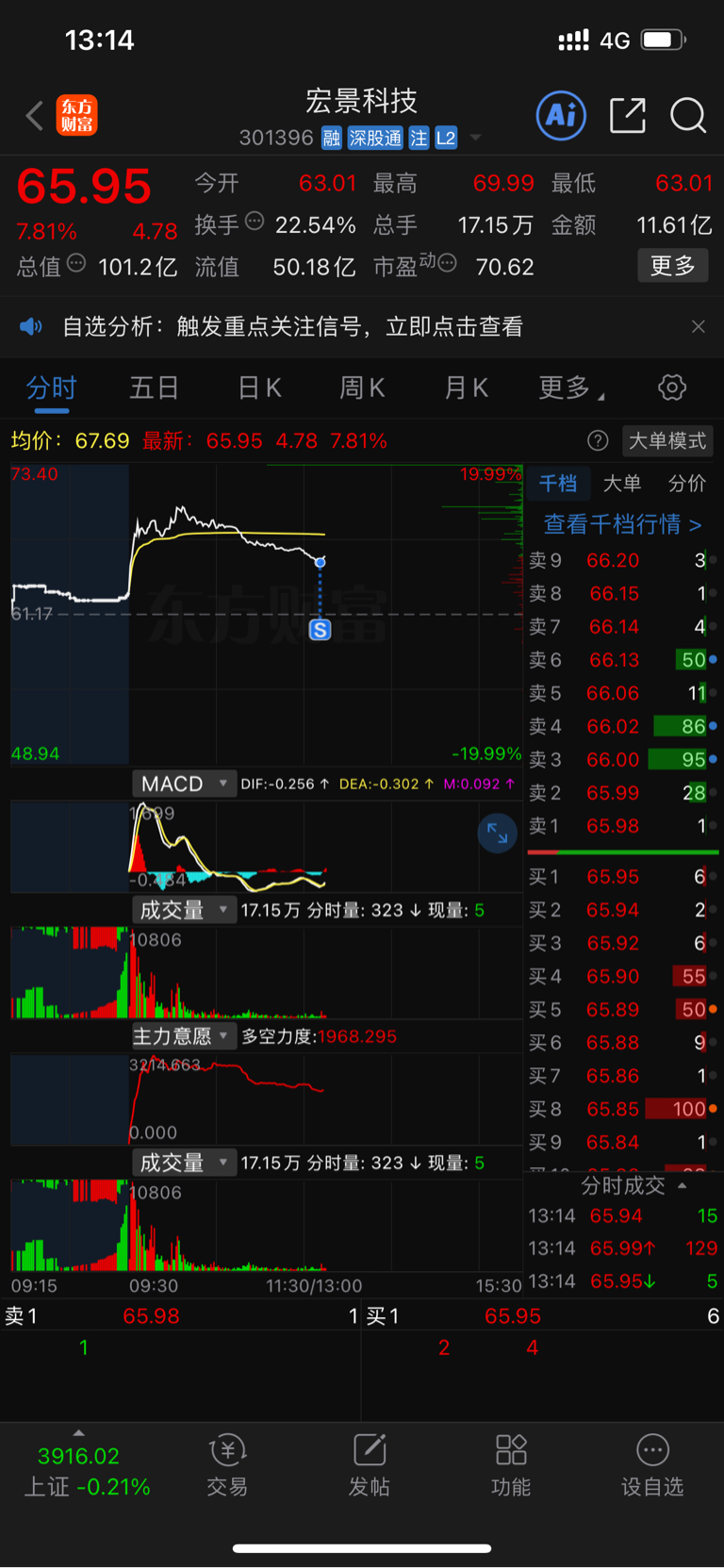The width and height of the screenshot is (724, 1568).
Task: Tap 13:14 trade at 65.94
Action: tap(622, 1216)
